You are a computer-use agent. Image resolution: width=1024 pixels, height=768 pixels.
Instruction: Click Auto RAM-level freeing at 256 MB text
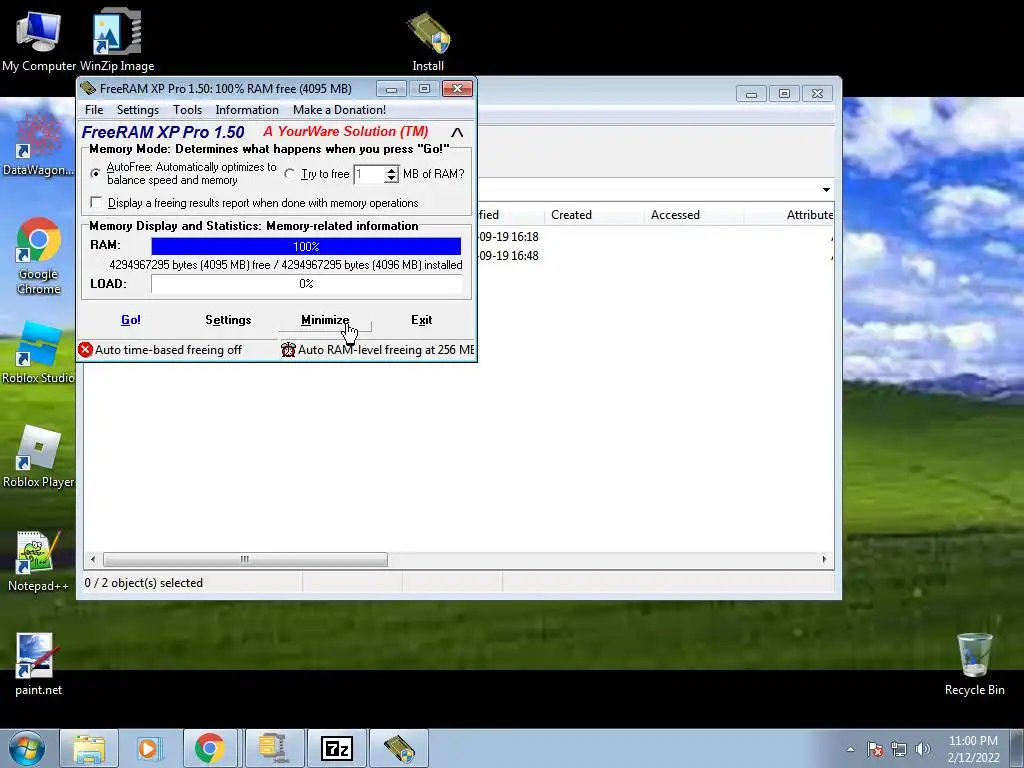tap(386, 349)
